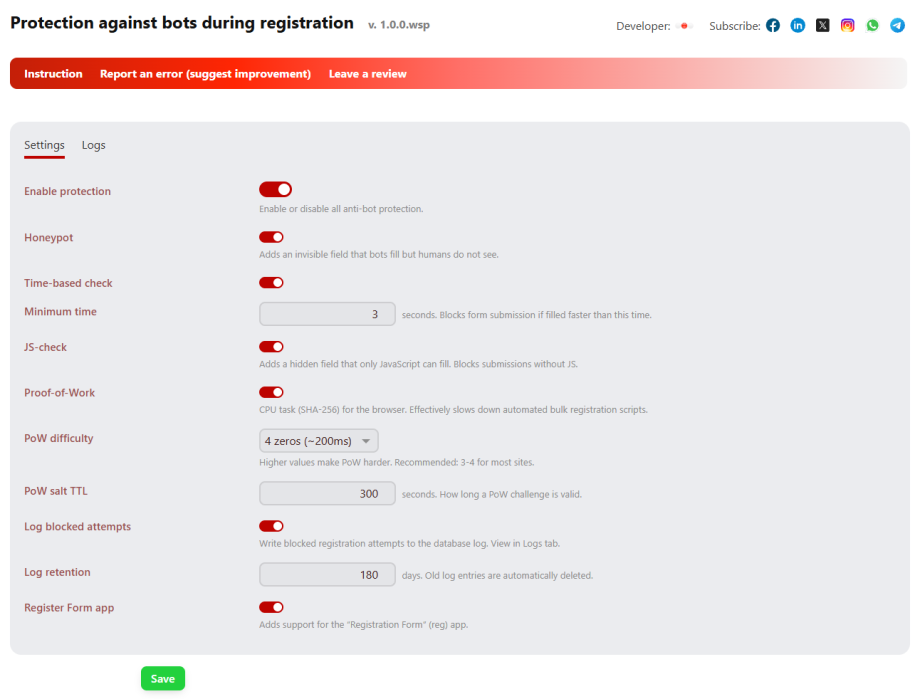The image size is (920, 699).
Task: Click Report an error (suggest improvement)
Action: pos(205,74)
